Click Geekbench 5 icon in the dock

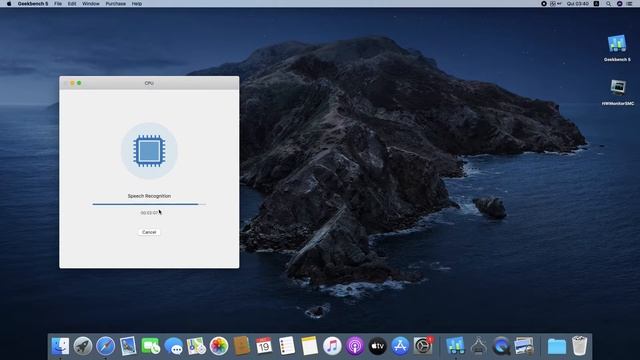[x=455, y=346]
